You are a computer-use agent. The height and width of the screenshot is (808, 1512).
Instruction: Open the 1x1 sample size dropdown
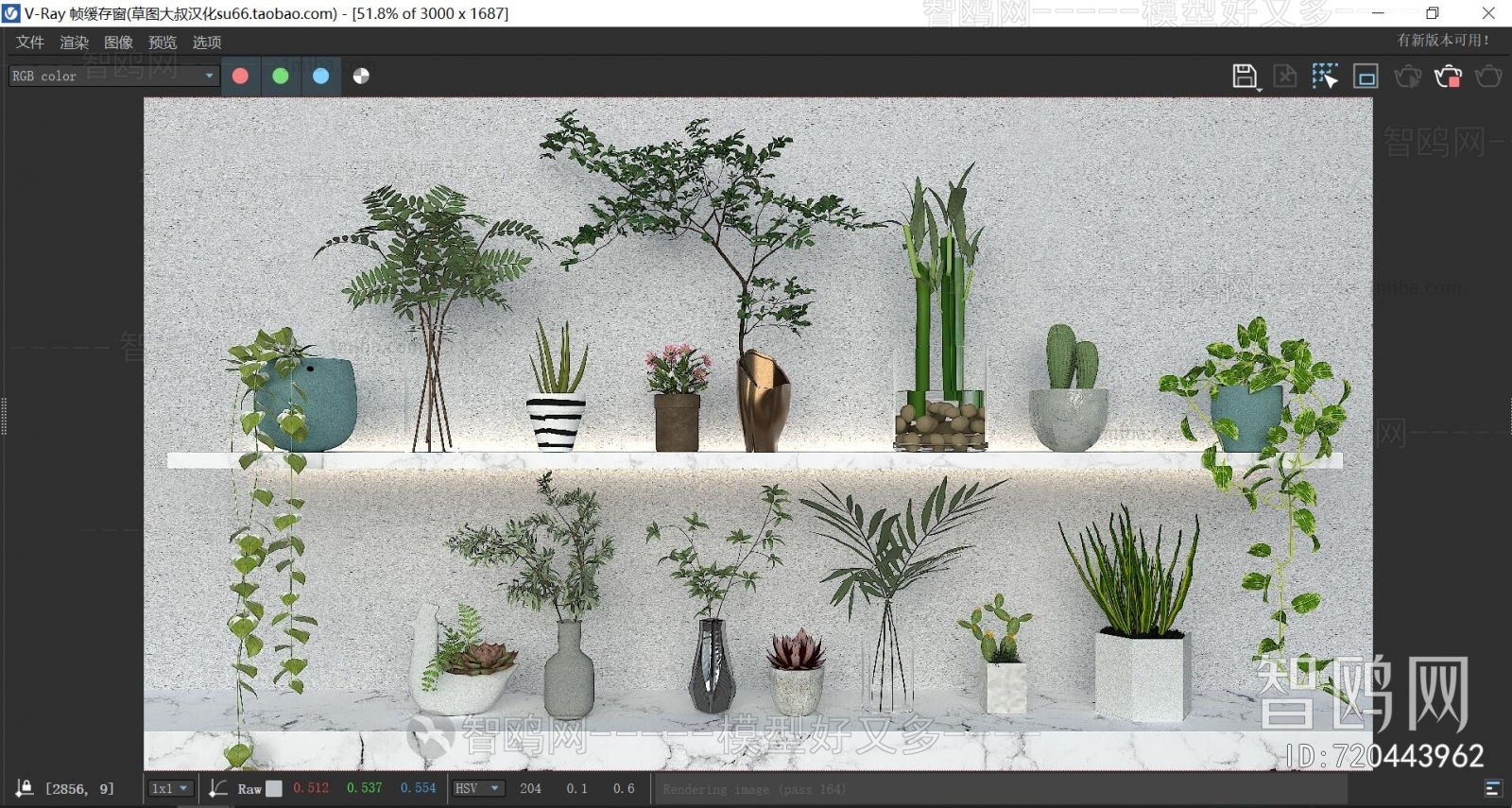171,788
